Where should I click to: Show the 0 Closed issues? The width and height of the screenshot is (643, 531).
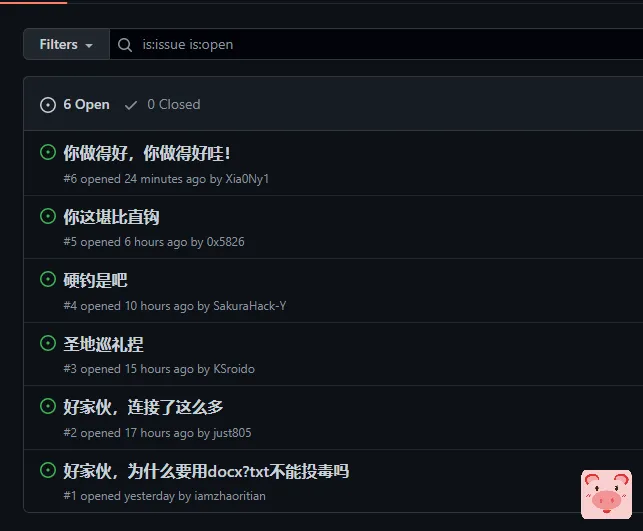pyautogui.click(x=162, y=105)
